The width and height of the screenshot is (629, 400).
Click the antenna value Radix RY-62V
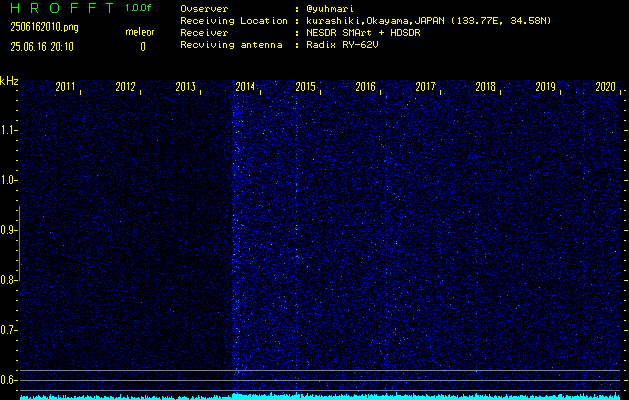coord(342,45)
